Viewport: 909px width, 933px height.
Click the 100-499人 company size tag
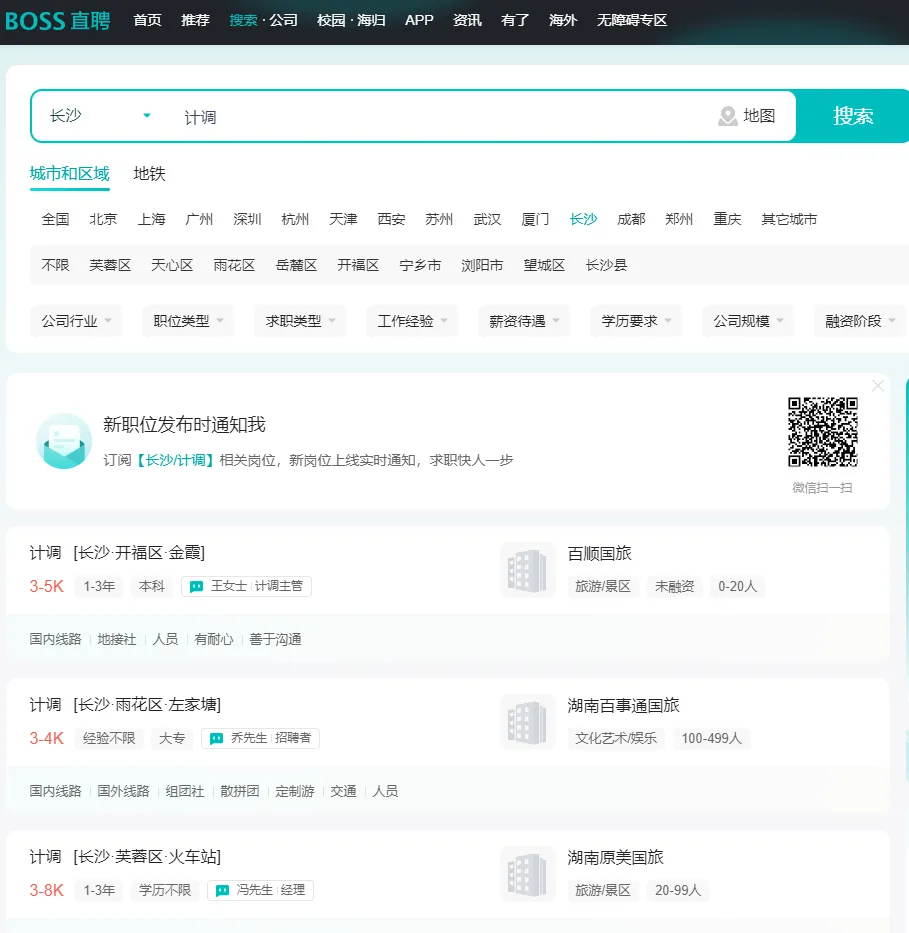pos(711,738)
